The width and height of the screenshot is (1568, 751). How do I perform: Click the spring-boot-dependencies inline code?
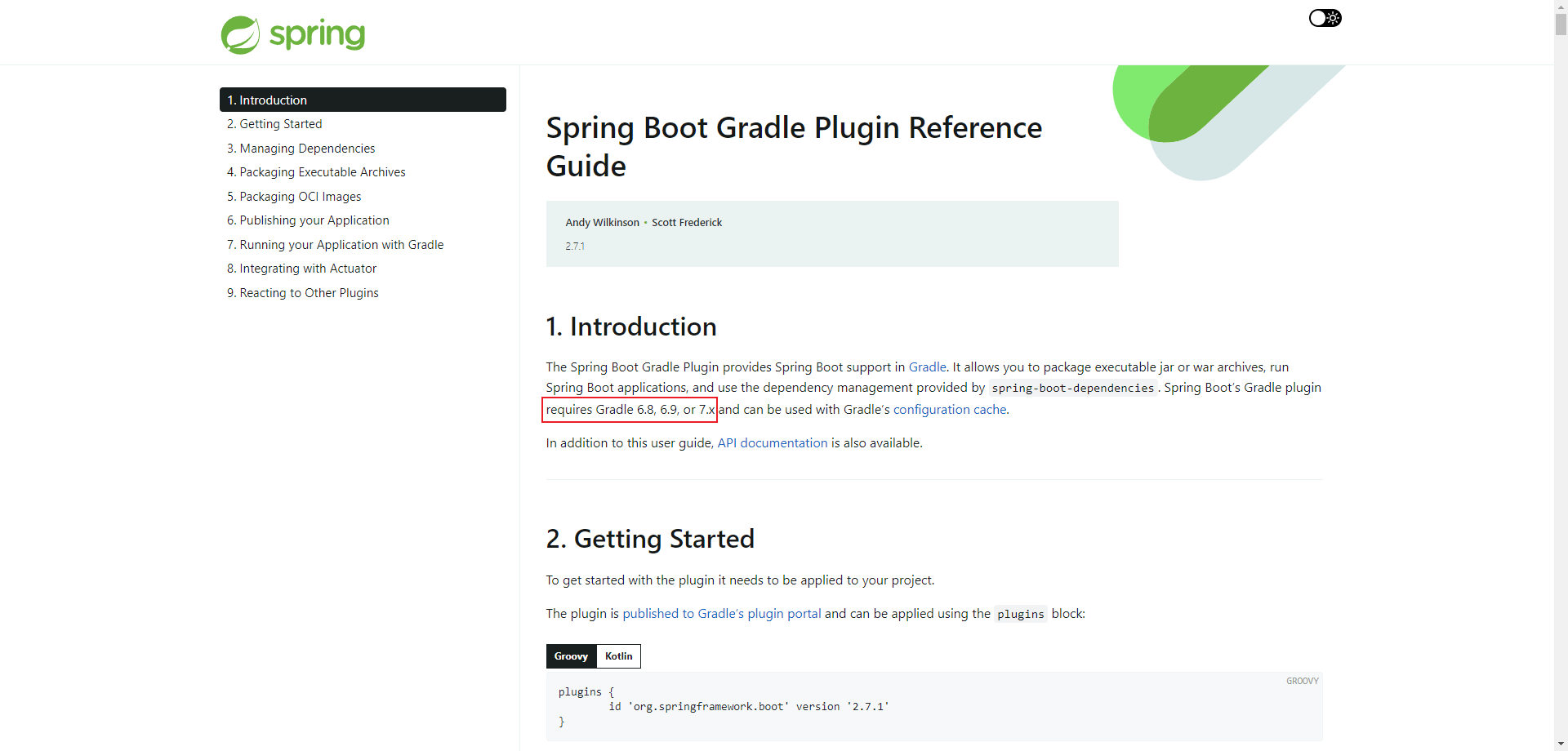[x=1072, y=389]
